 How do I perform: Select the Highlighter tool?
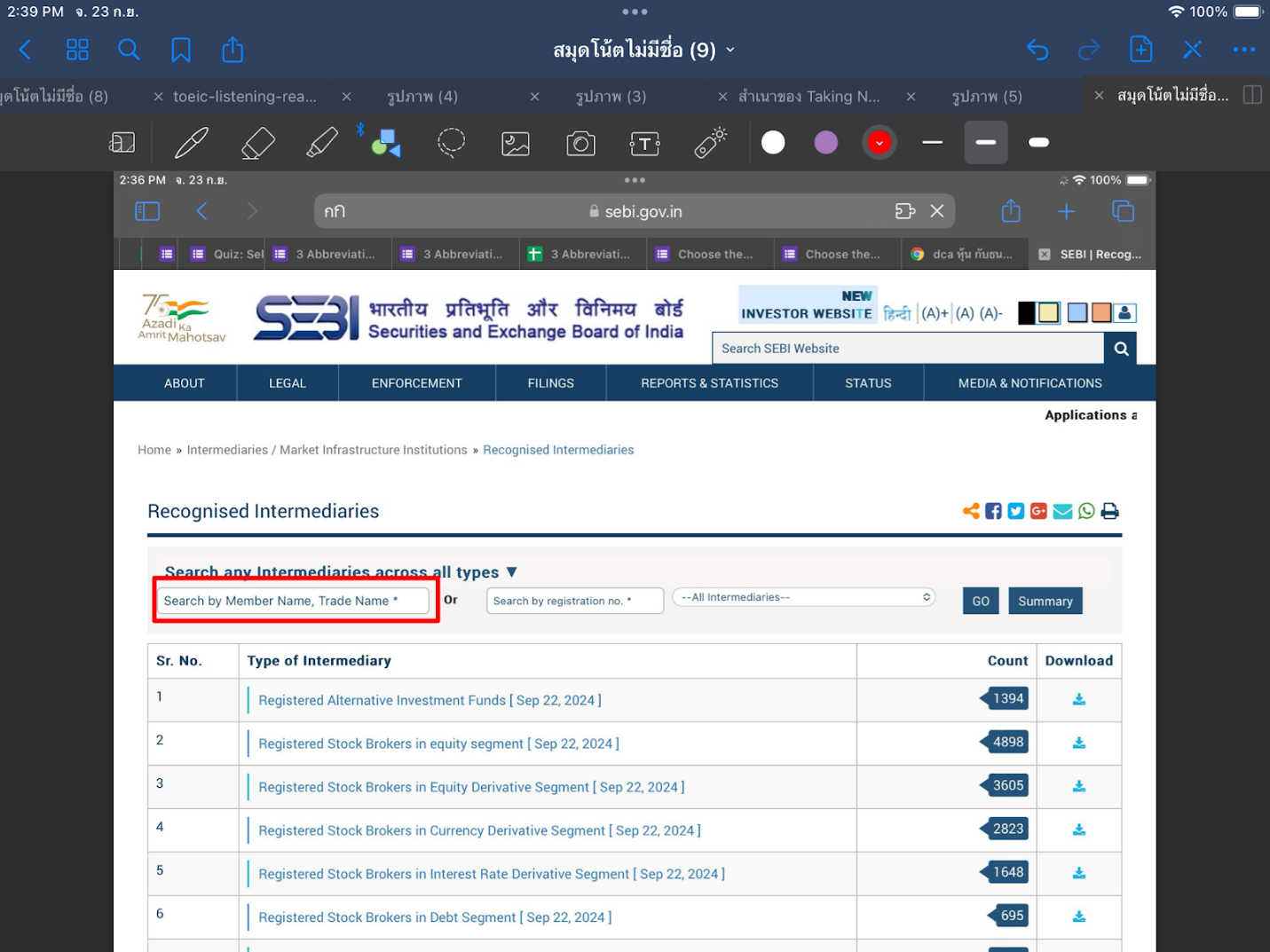pos(321,143)
